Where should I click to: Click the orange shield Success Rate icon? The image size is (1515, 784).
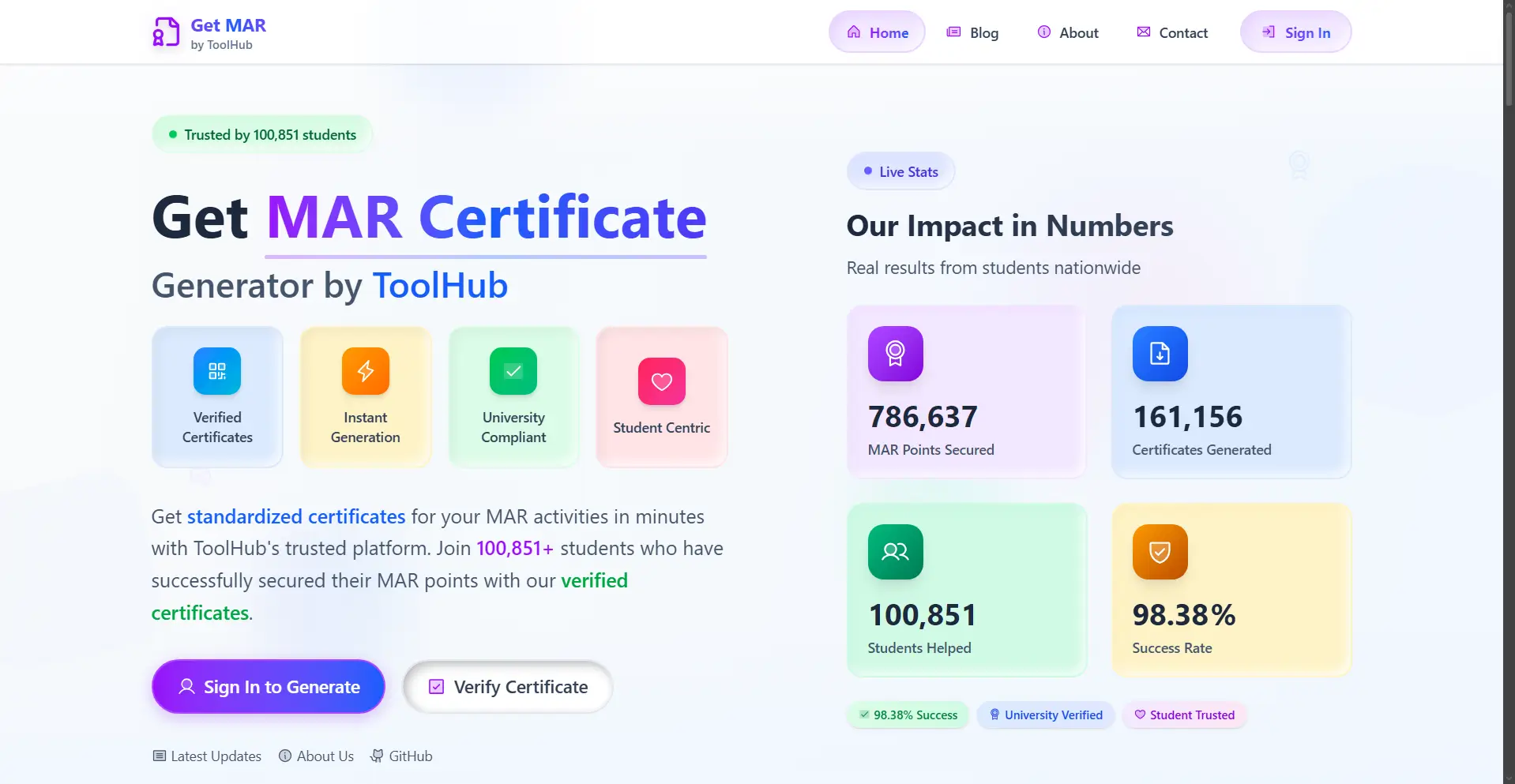(x=1160, y=552)
